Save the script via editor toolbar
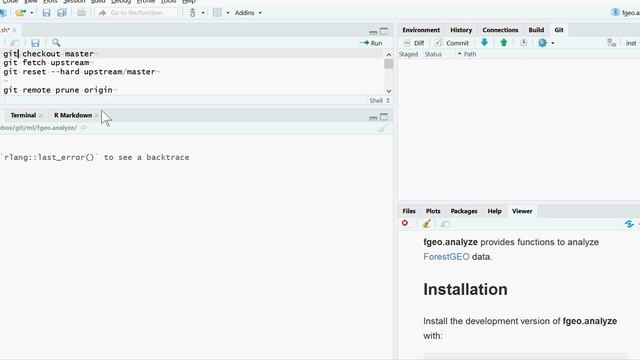 (35, 43)
